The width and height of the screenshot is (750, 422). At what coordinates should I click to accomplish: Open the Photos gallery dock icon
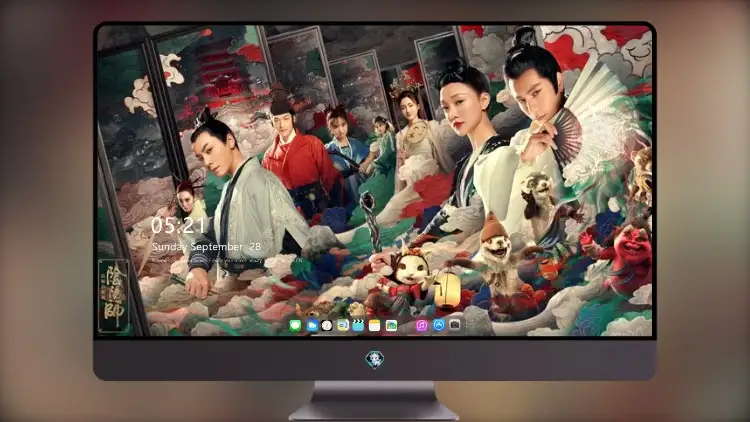pos(391,326)
